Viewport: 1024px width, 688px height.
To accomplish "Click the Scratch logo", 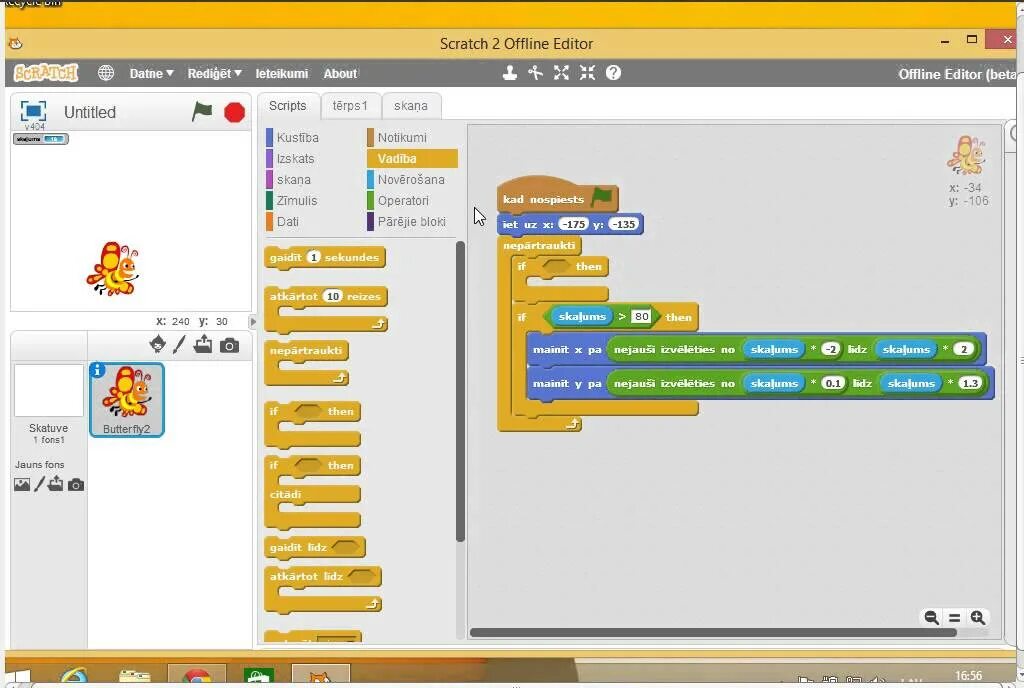I will 46,73.
